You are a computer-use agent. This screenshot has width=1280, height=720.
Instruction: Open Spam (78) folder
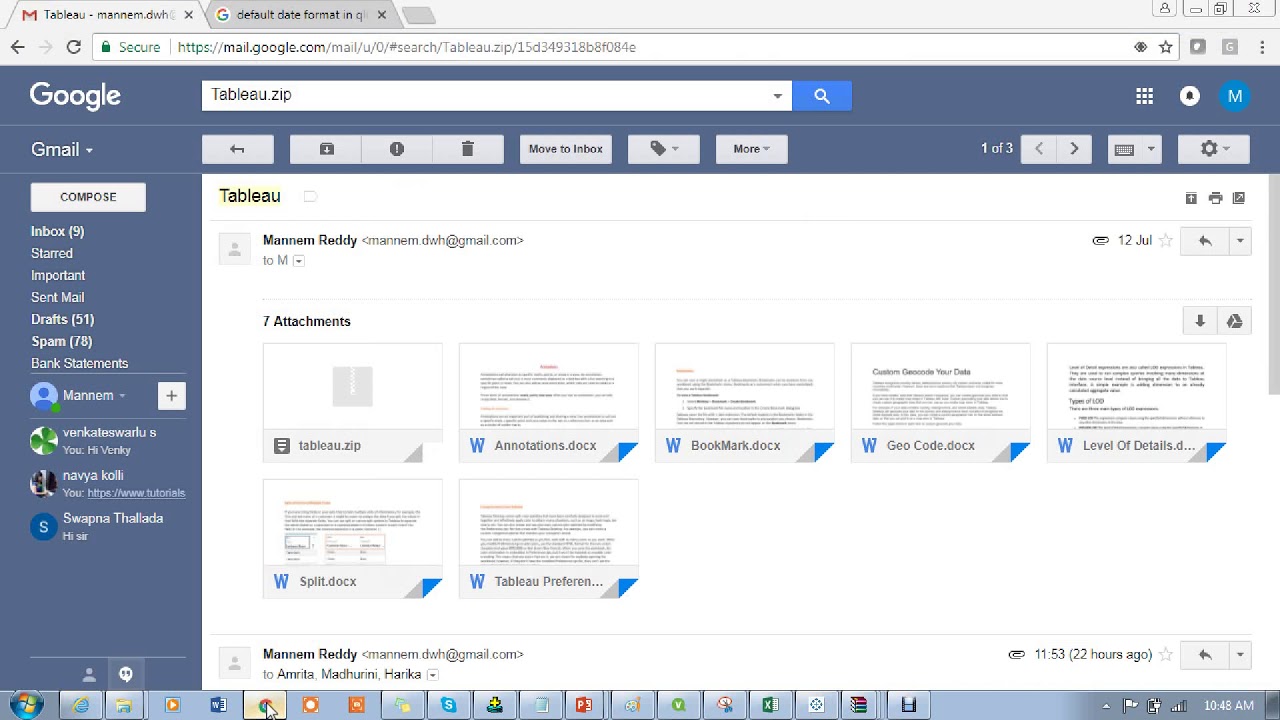coord(61,341)
